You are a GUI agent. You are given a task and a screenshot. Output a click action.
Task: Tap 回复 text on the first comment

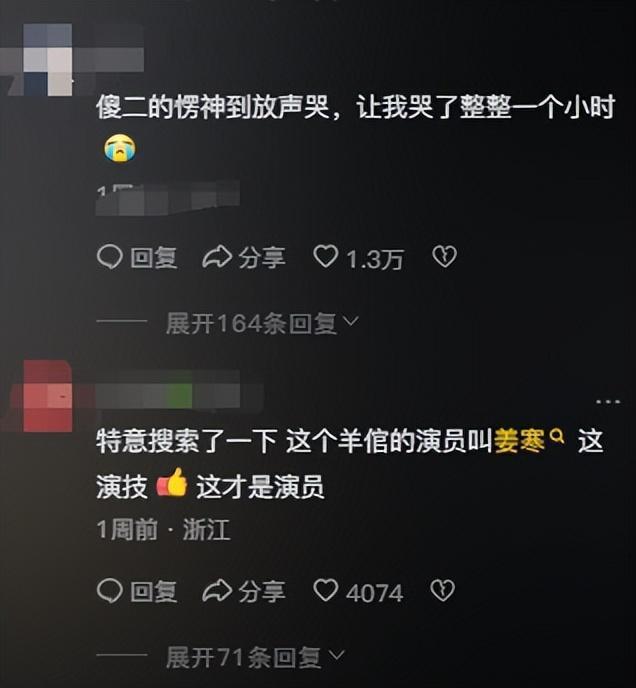(154, 258)
